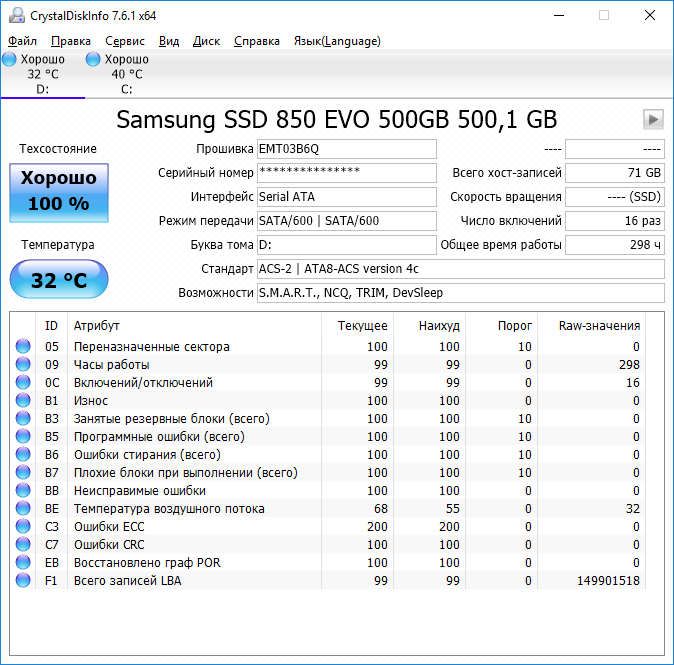Select the Переназначенные сектора attribute name
Screen dimensions: 674x665
(x=152, y=346)
